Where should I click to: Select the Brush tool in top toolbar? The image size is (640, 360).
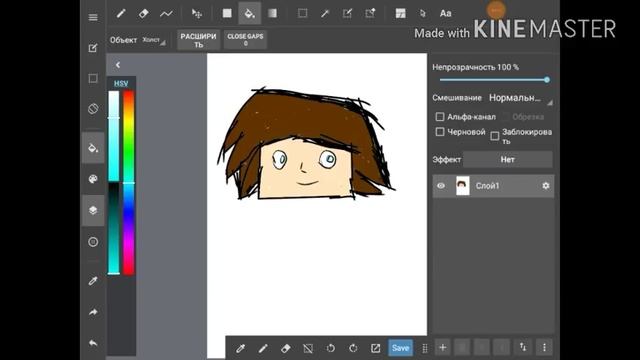(121, 13)
